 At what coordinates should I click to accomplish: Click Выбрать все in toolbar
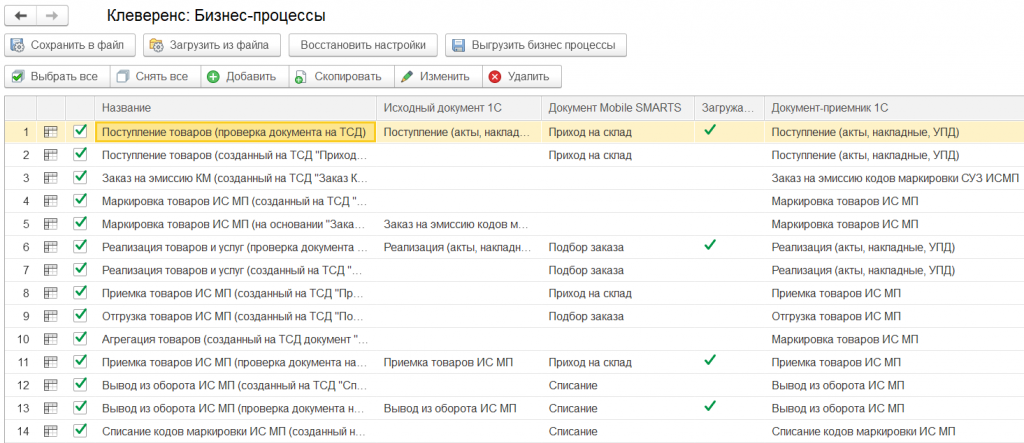click(x=56, y=76)
